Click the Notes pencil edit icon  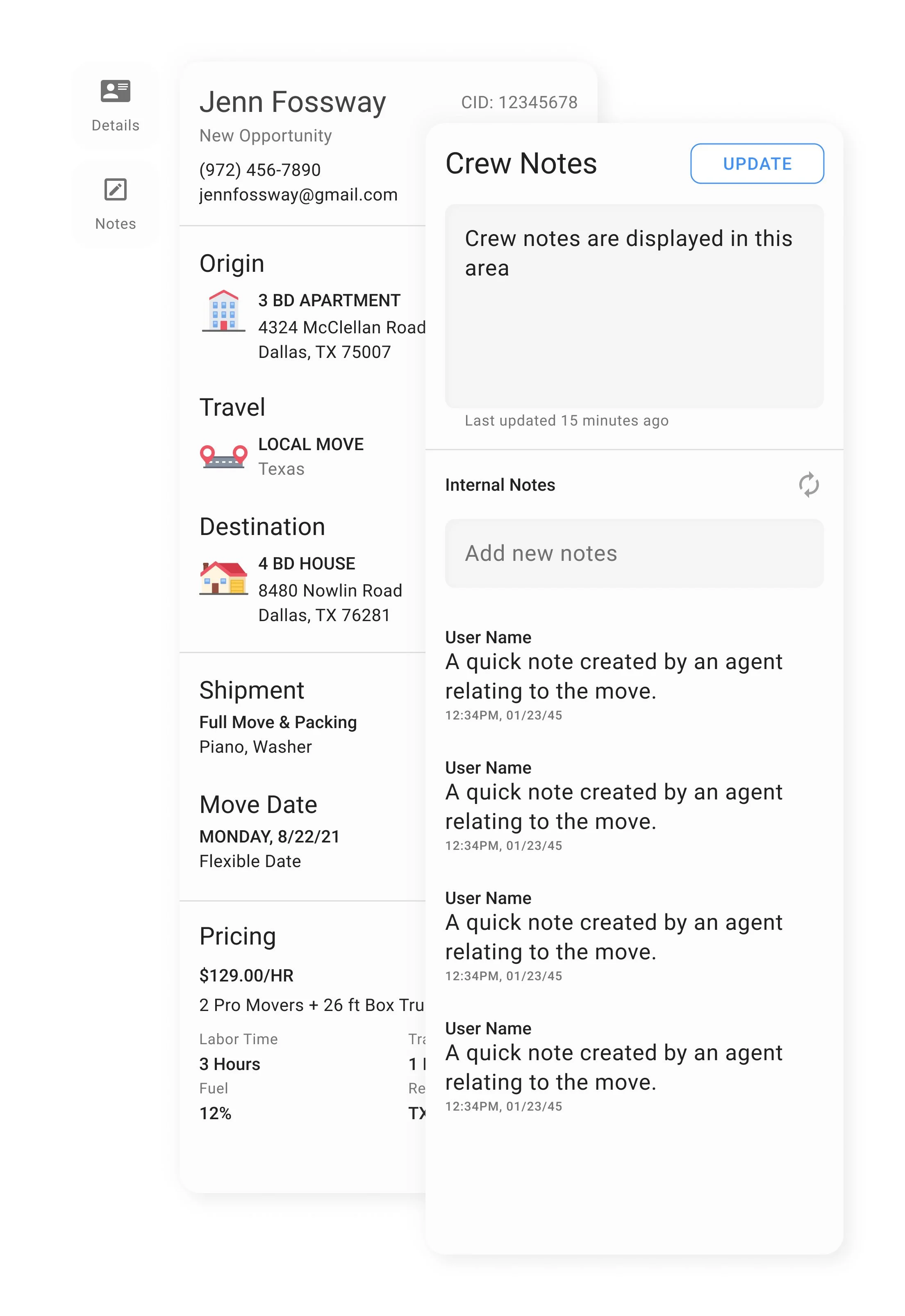[x=115, y=189]
